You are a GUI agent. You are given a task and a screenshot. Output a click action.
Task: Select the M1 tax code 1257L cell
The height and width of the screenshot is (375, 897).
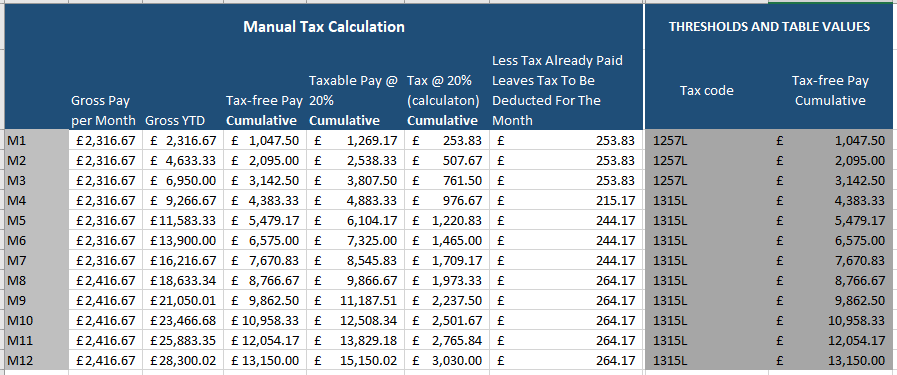(707, 141)
